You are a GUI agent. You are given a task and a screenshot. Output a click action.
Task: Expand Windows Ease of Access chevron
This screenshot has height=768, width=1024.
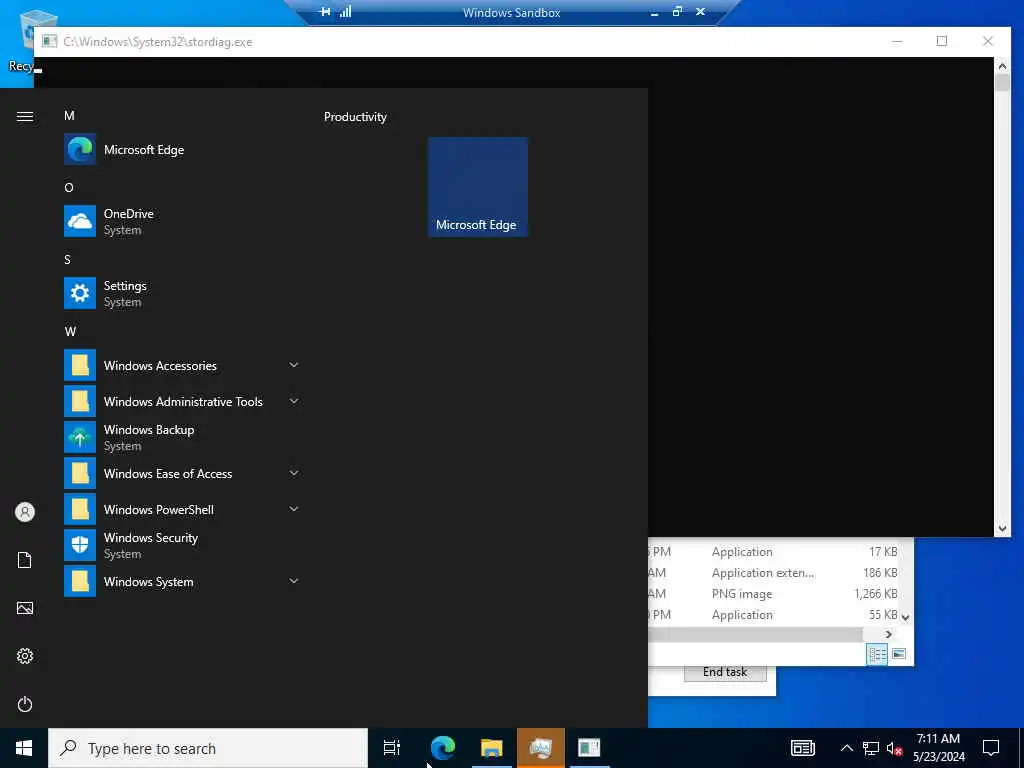coord(294,473)
